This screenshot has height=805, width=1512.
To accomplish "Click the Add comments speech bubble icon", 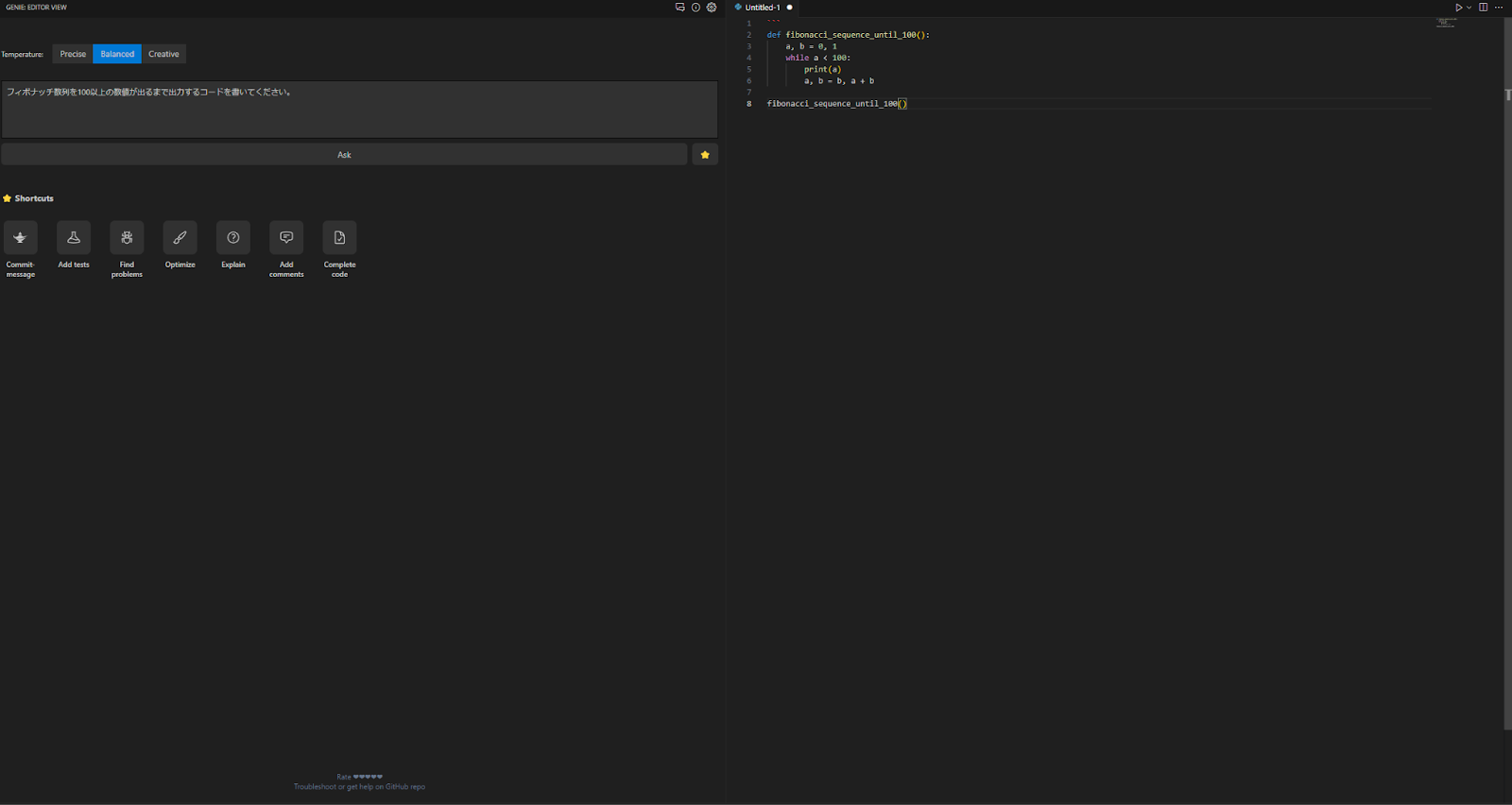I will (x=286, y=238).
